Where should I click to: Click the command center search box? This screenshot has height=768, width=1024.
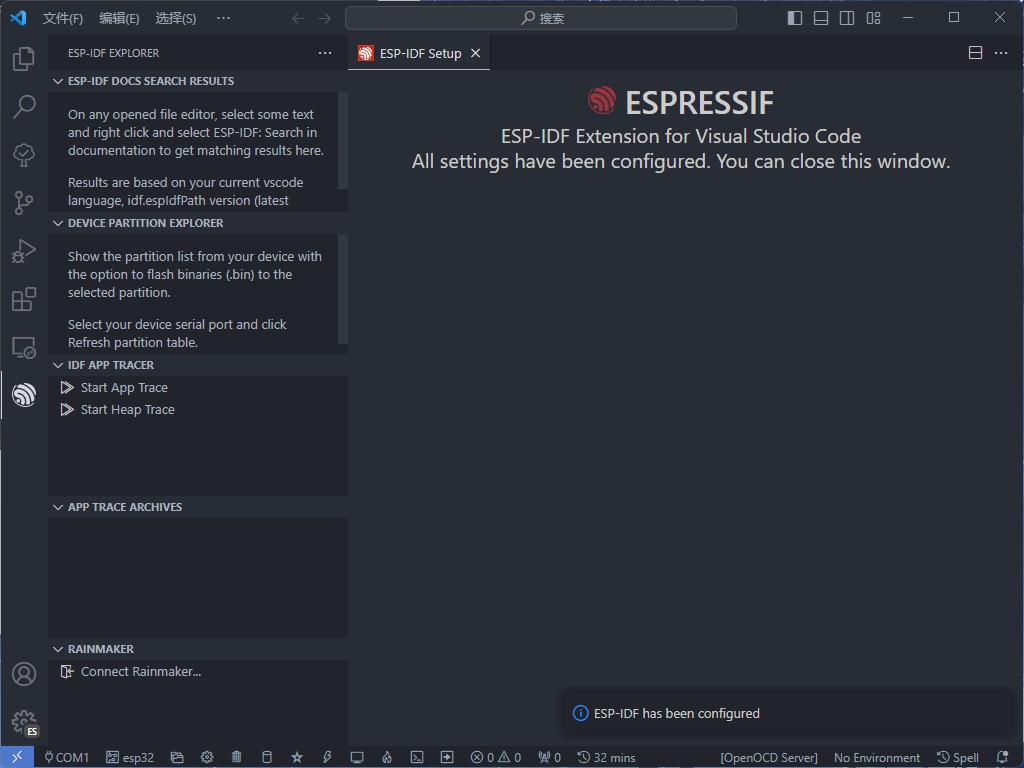541,18
